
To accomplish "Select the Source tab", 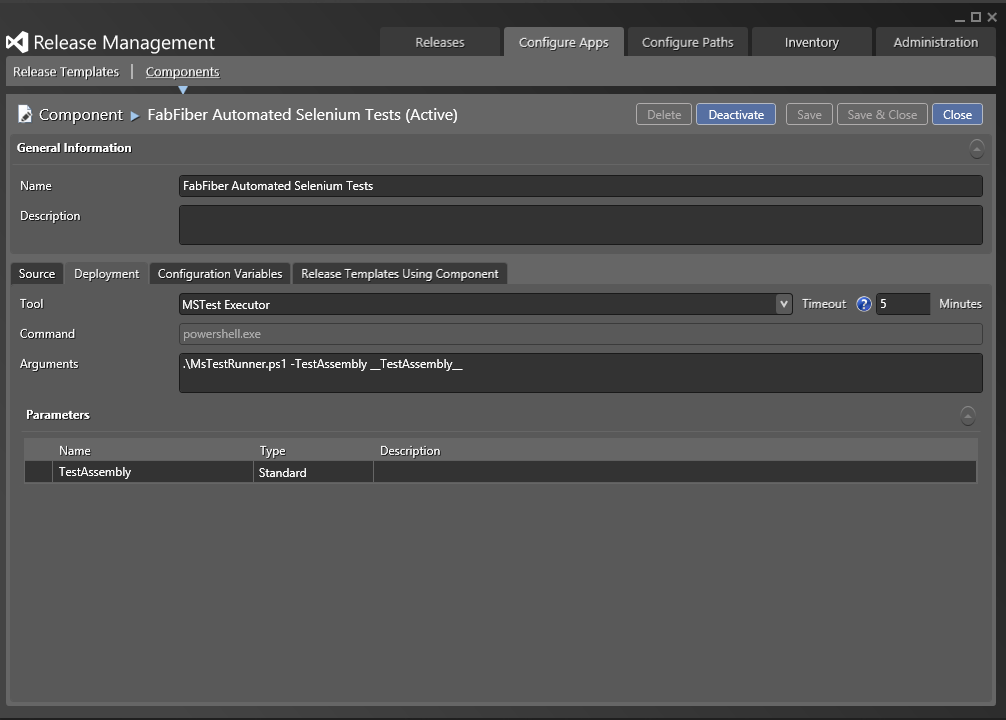I will tap(37, 274).
